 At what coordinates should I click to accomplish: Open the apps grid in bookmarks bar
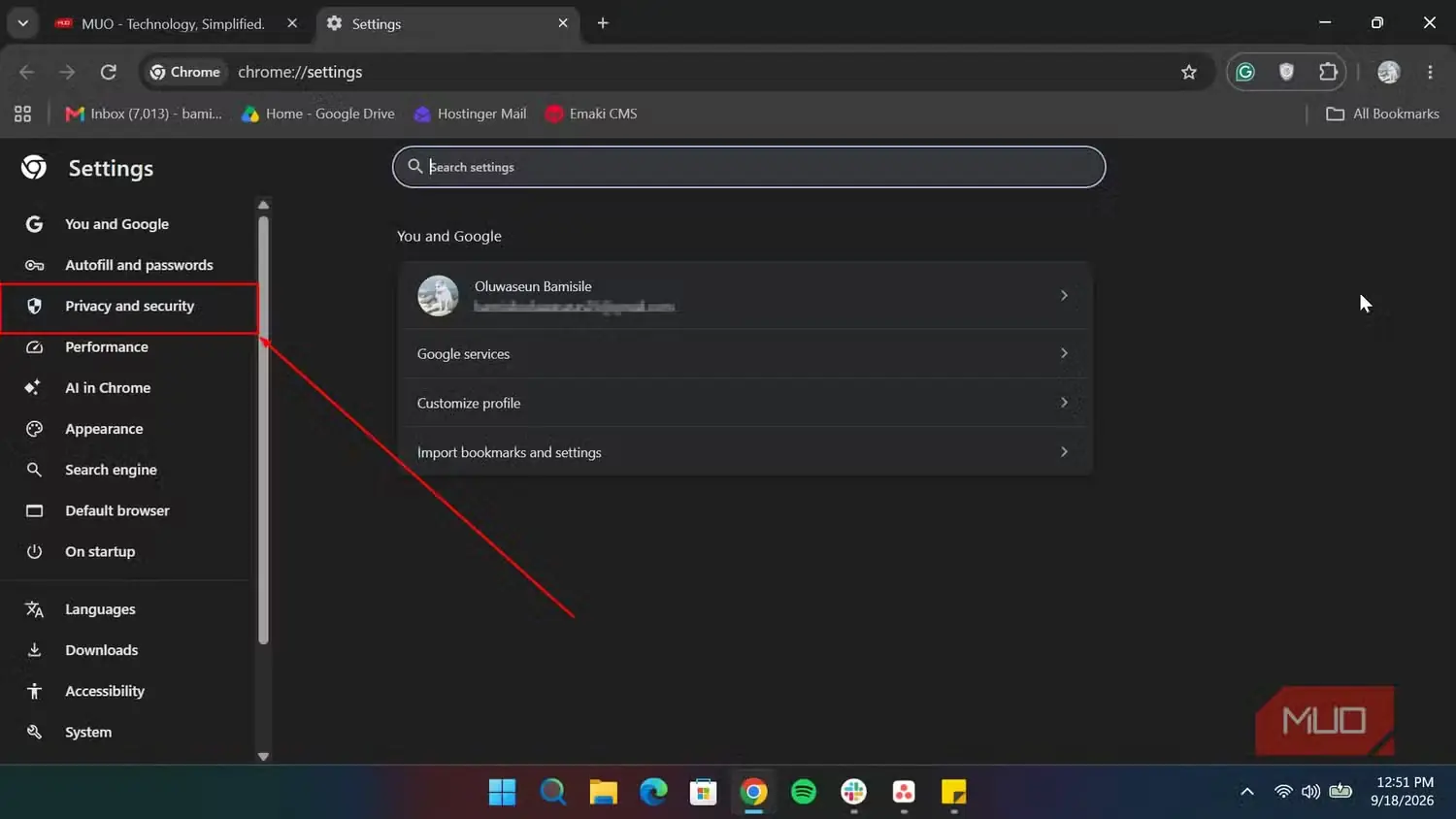(x=22, y=114)
